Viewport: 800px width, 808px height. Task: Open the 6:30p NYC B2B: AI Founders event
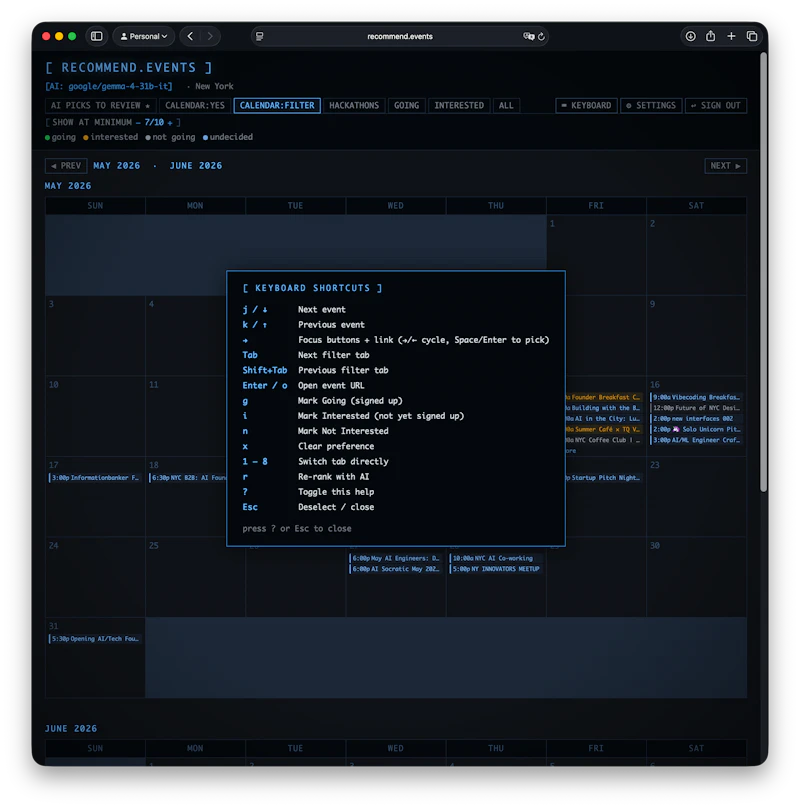(x=188, y=478)
